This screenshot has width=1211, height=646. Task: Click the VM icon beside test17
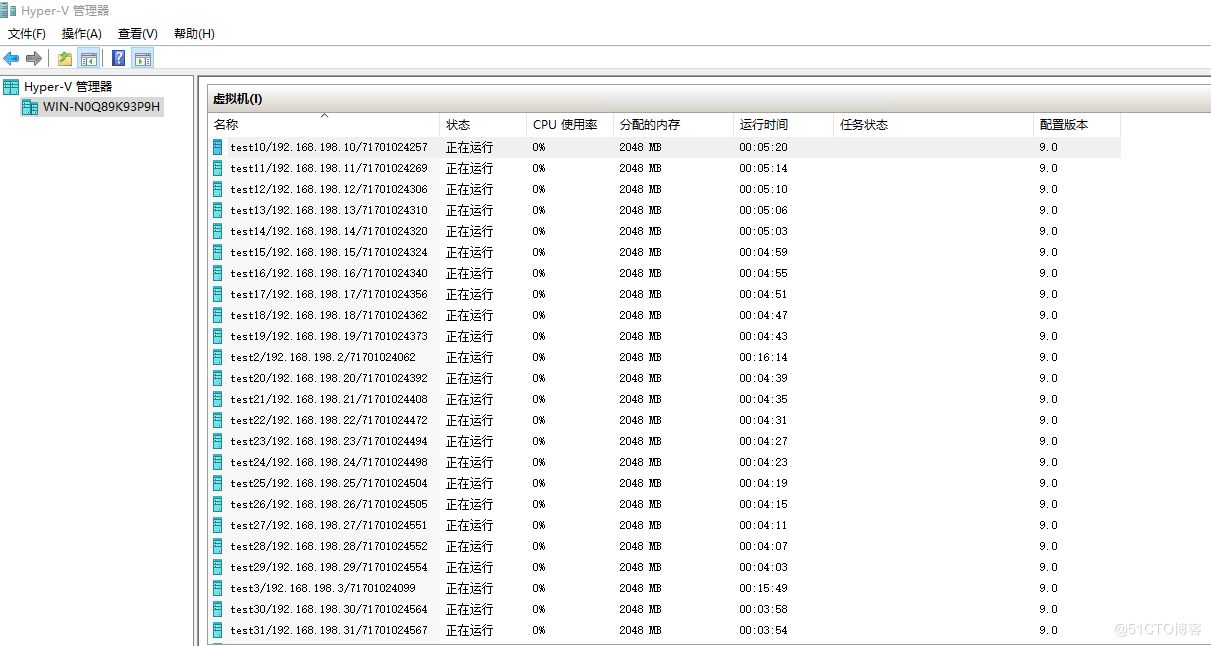[218, 294]
